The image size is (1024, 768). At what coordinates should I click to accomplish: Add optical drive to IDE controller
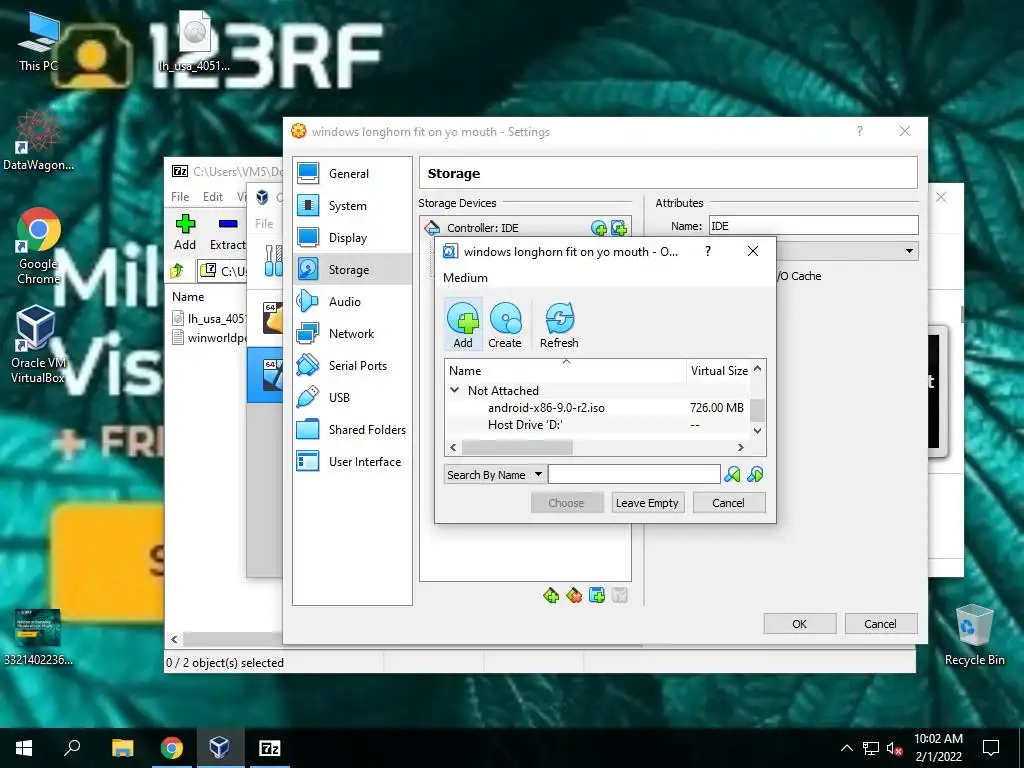point(598,228)
